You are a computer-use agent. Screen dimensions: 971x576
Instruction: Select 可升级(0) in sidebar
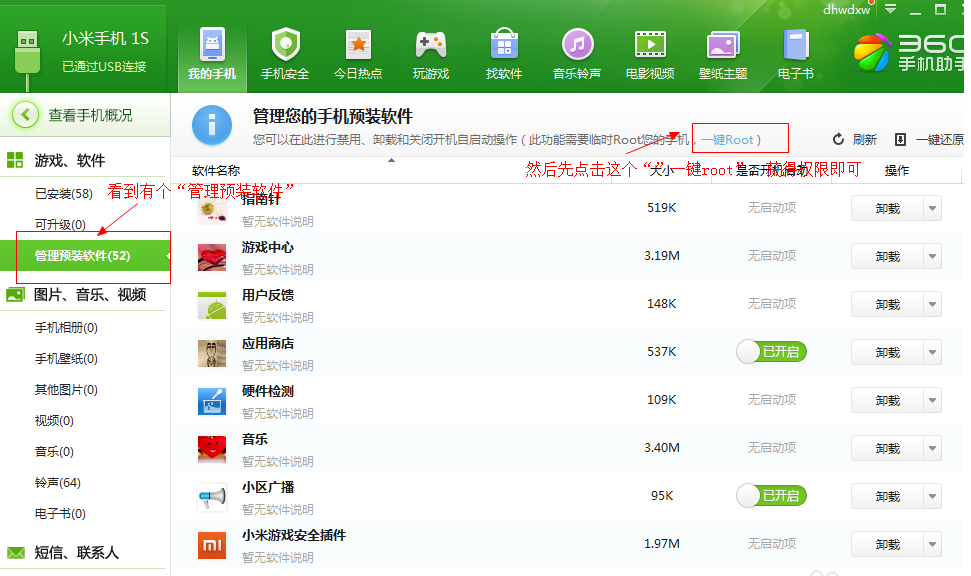pos(60,224)
